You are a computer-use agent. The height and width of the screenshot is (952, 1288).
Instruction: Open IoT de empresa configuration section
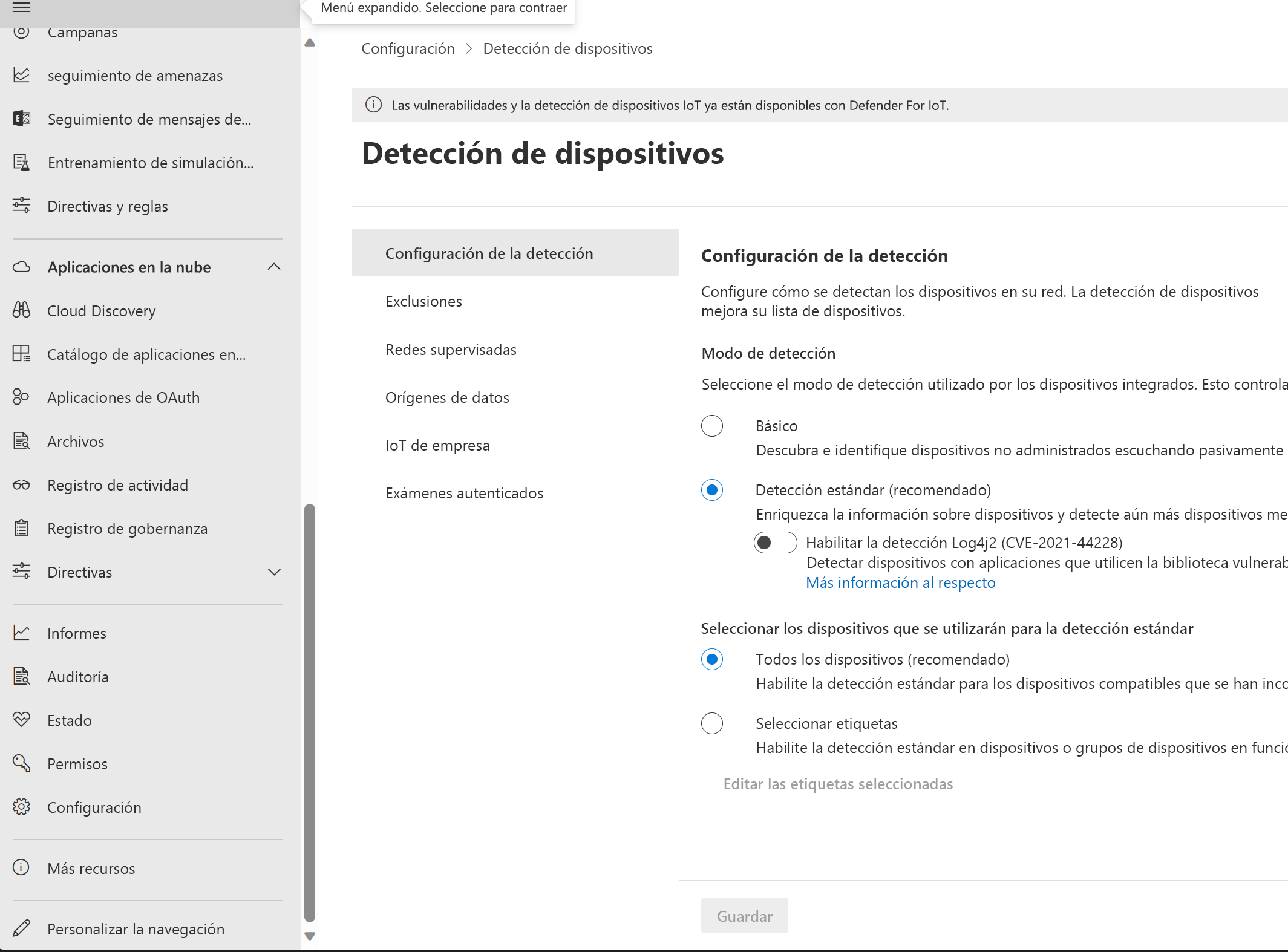(x=437, y=444)
